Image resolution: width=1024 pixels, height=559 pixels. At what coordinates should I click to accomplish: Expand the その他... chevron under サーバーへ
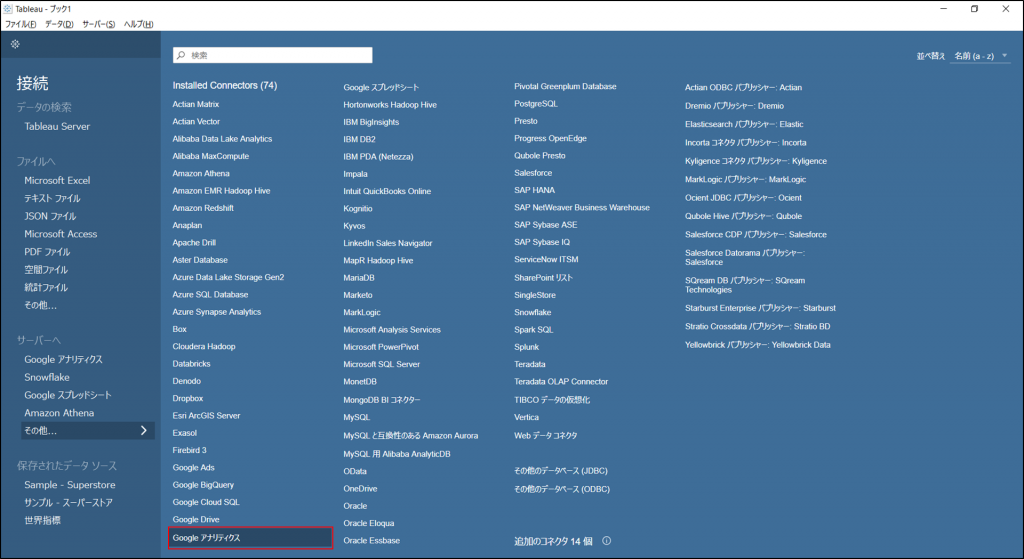pyautogui.click(x=144, y=430)
